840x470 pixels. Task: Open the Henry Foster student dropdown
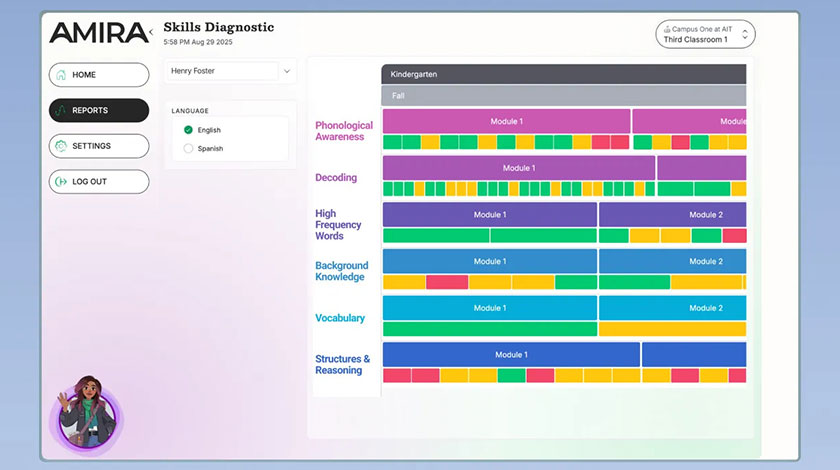click(230, 71)
